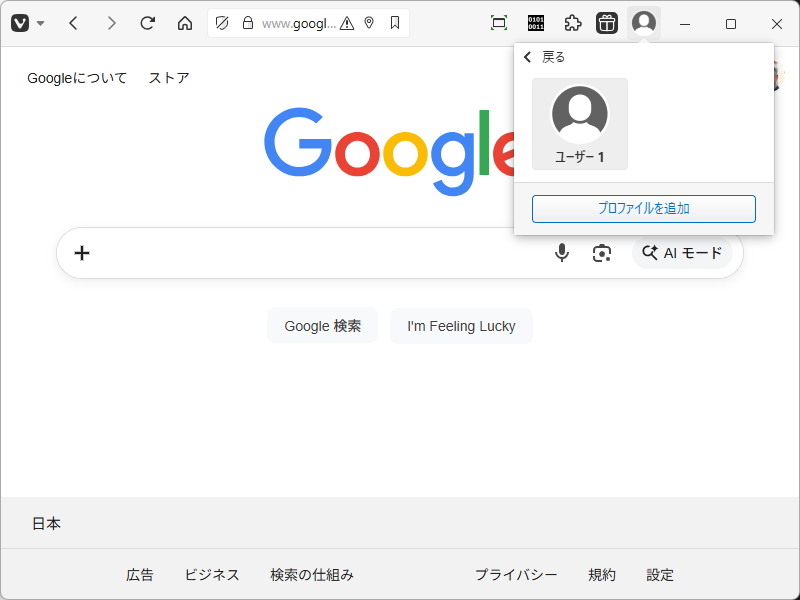
Task: Click the address bar URL text
Action: point(298,23)
